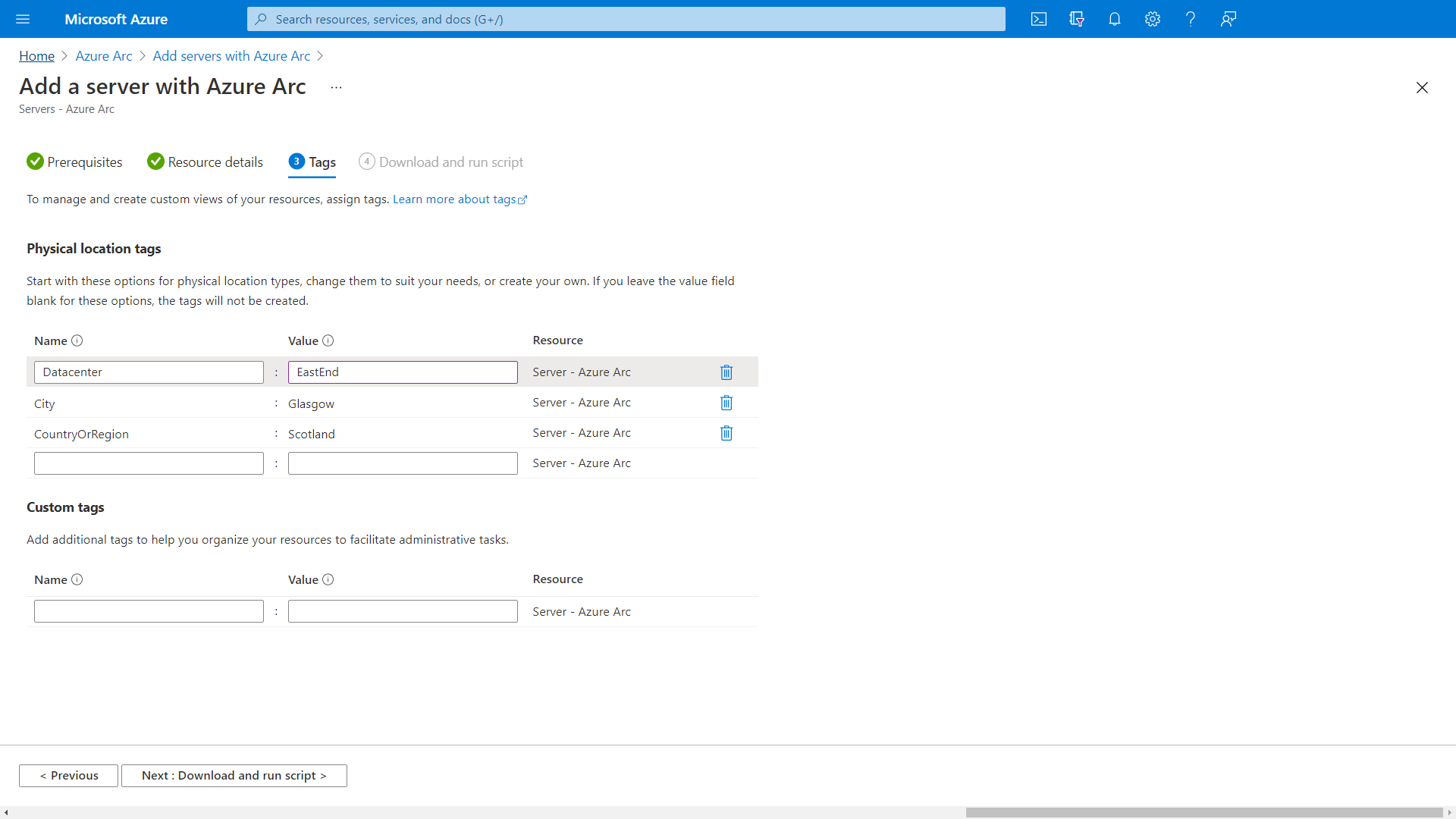Click the Feedback icon in the header

(1228, 19)
